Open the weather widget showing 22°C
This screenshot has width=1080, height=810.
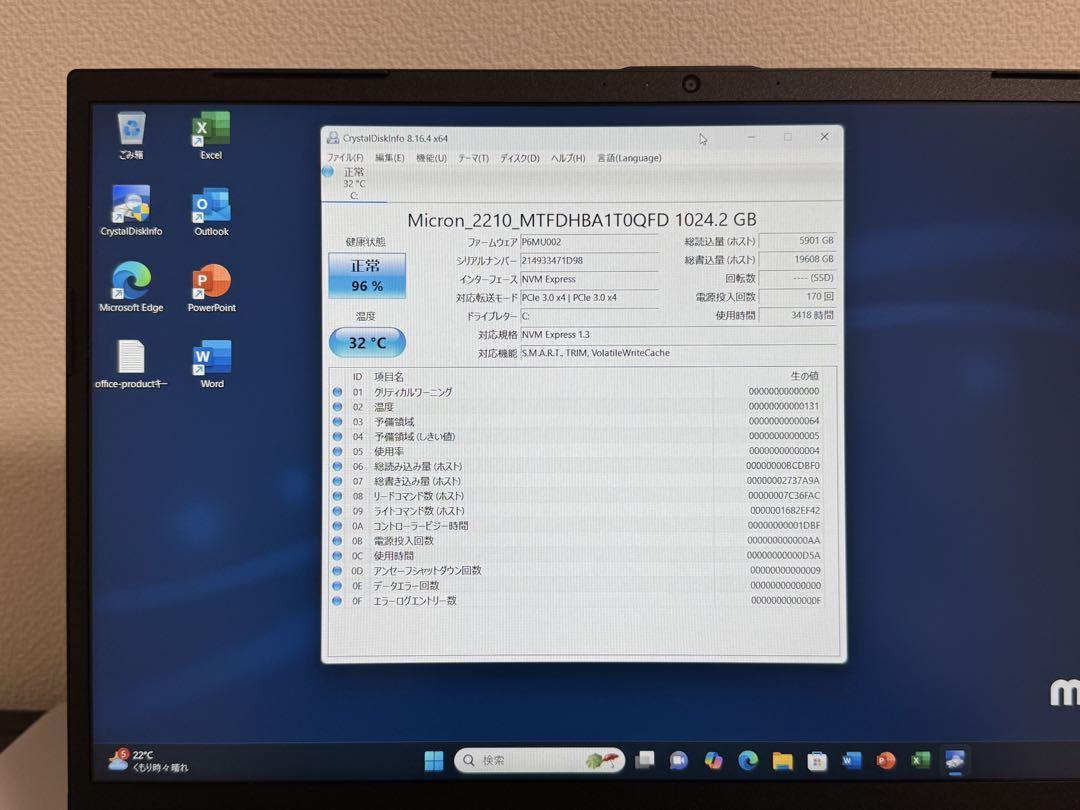tap(148, 760)
